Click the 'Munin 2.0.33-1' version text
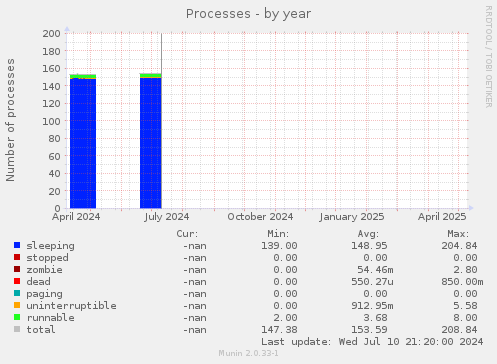 (248, 353)
